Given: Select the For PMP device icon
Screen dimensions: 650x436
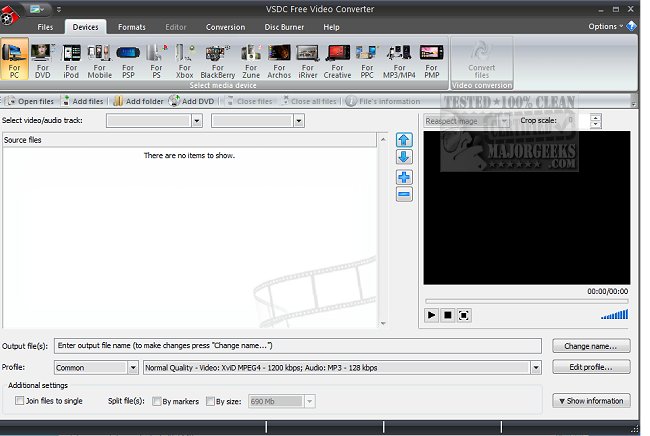Looking at the screenshot, I should coord(432,61).
